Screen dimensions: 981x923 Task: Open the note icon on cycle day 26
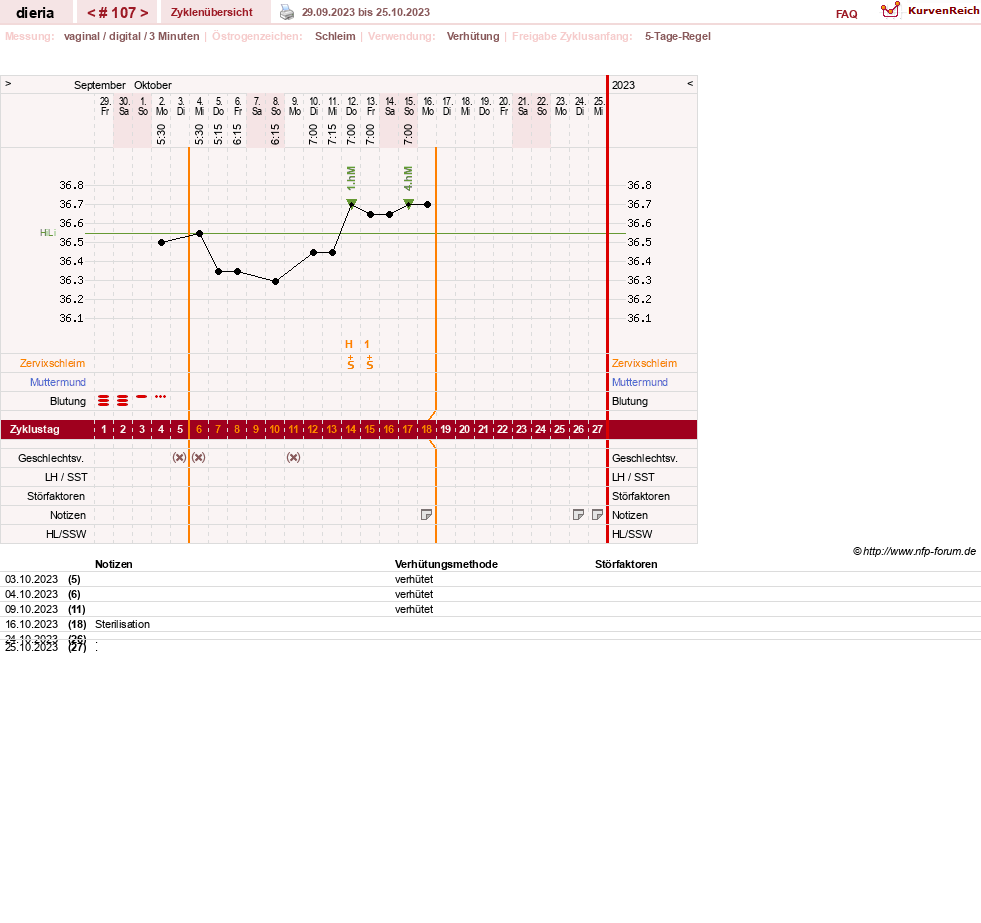click(578, 515)
